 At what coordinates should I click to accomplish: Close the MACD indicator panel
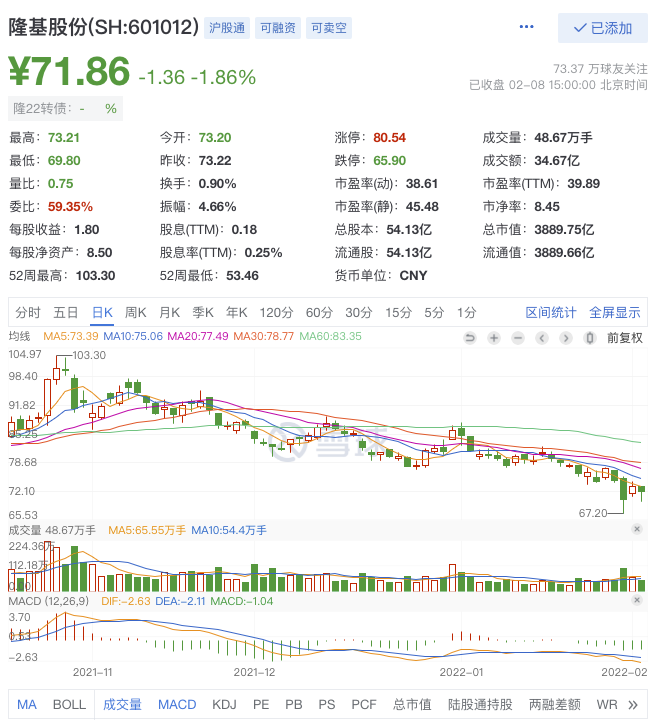637,600
